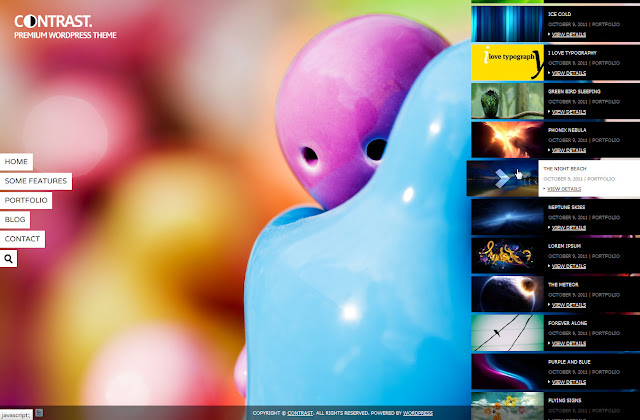The image size is (640, 420).
Task: Click View Details under Green Bird Sleeping
Action: click(x=569, y=112)
